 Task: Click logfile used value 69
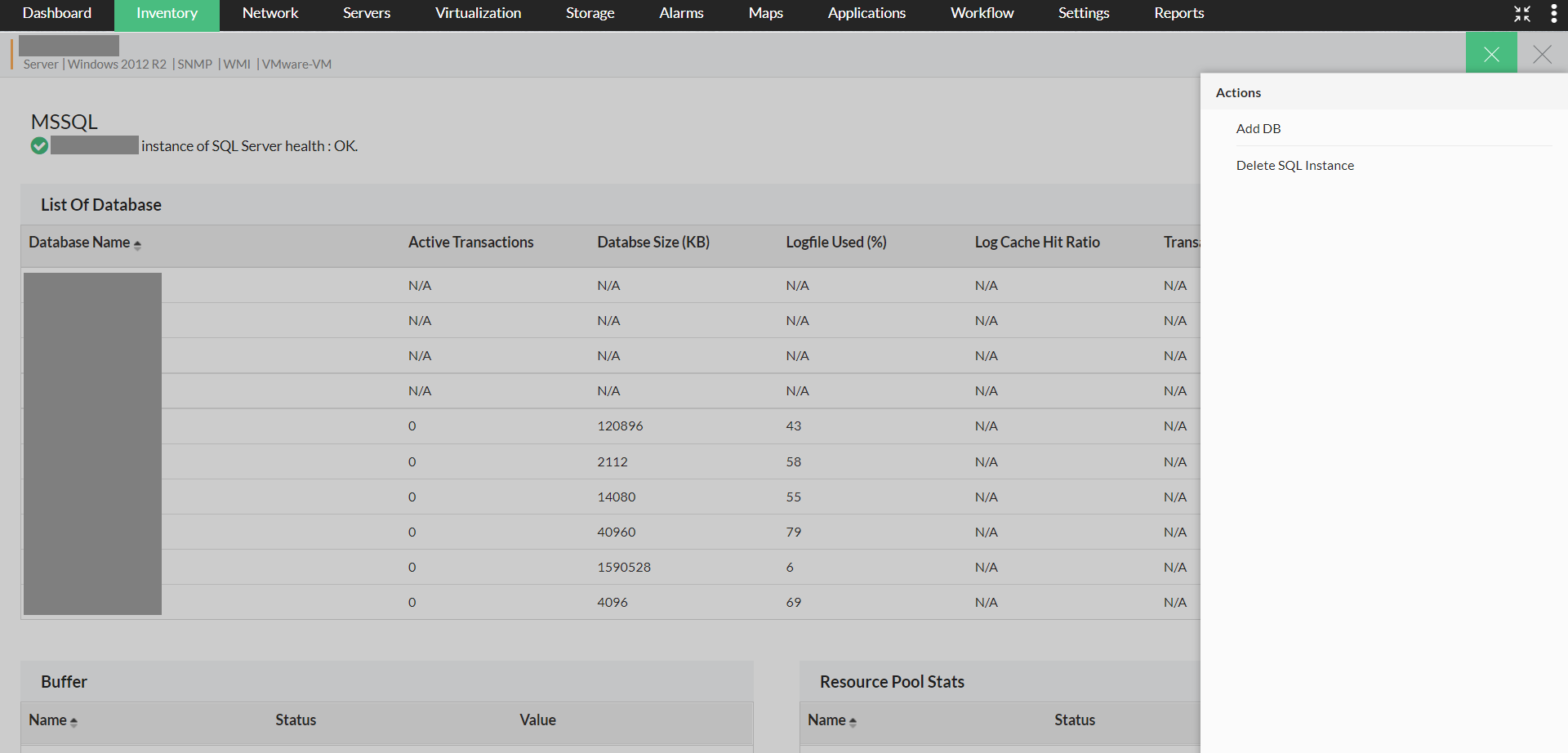coord(794,602)
